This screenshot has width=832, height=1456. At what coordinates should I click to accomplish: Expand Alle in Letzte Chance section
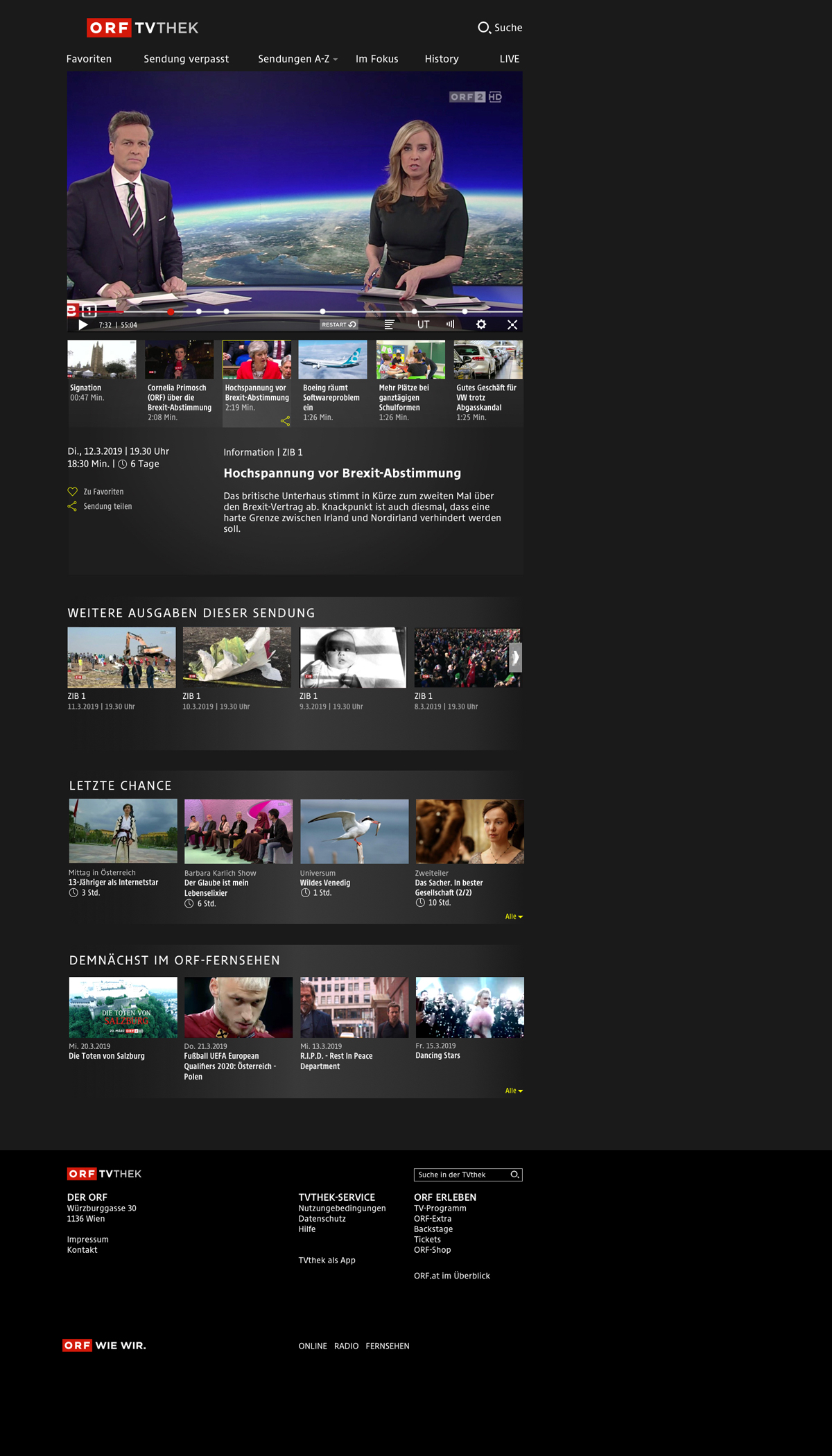514,917
